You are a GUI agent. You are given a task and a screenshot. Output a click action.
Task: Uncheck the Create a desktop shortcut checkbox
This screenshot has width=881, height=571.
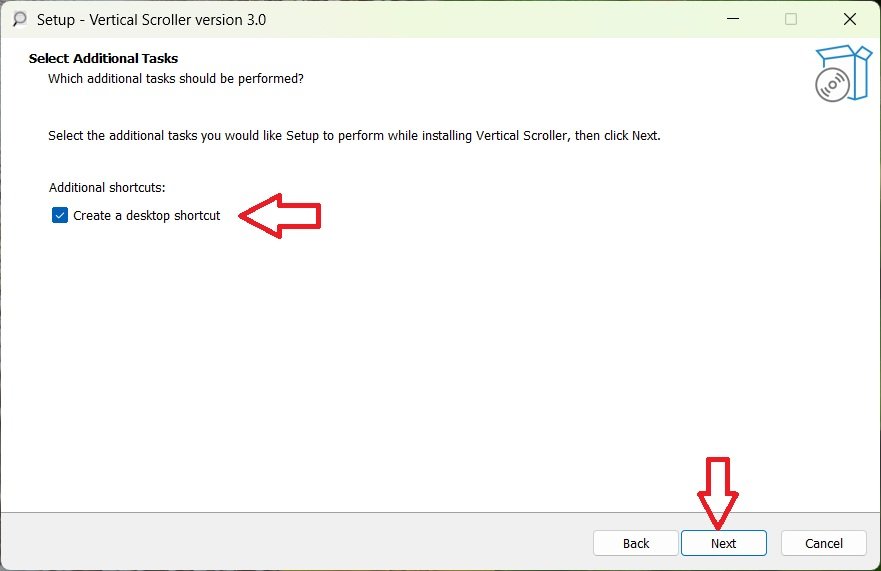point(60,215)
